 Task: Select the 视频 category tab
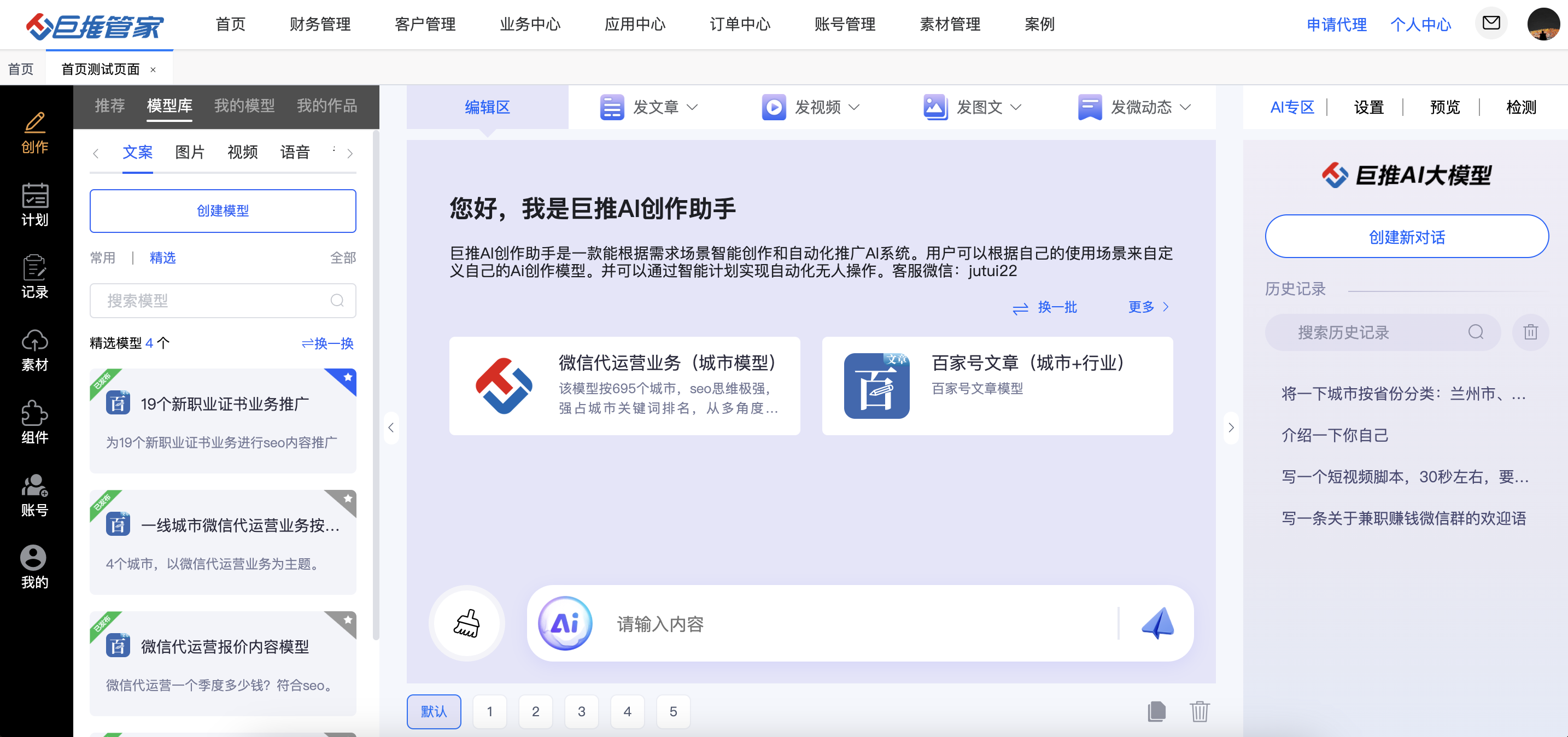coord(242,152)
